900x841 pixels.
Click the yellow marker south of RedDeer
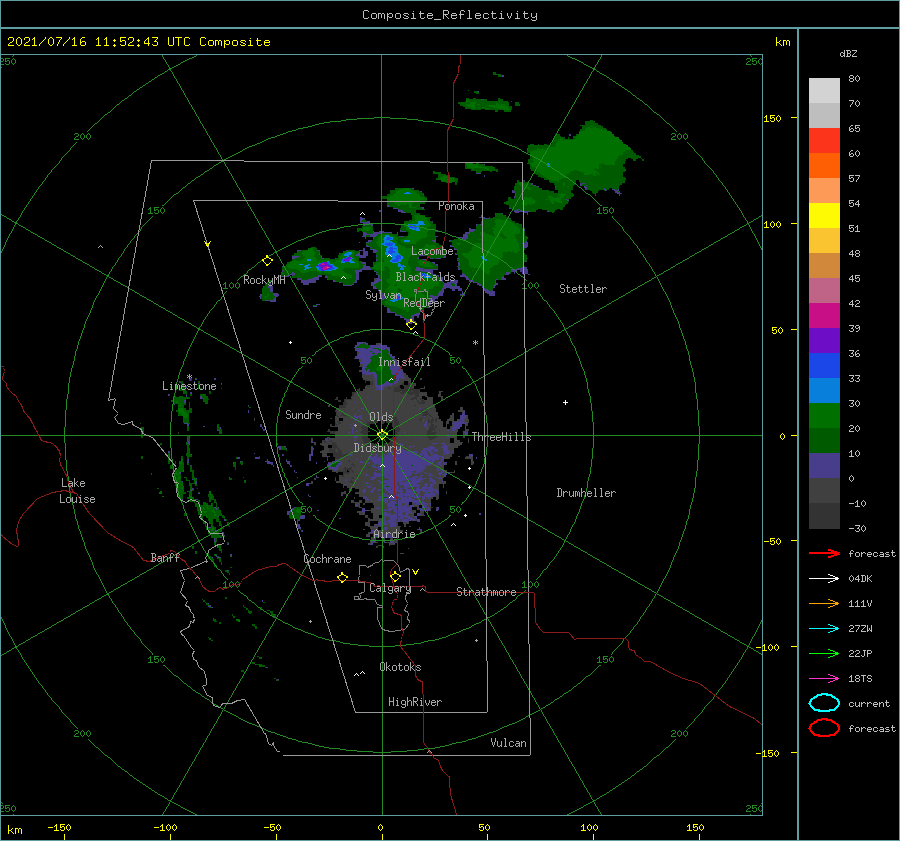coord(411,325)
